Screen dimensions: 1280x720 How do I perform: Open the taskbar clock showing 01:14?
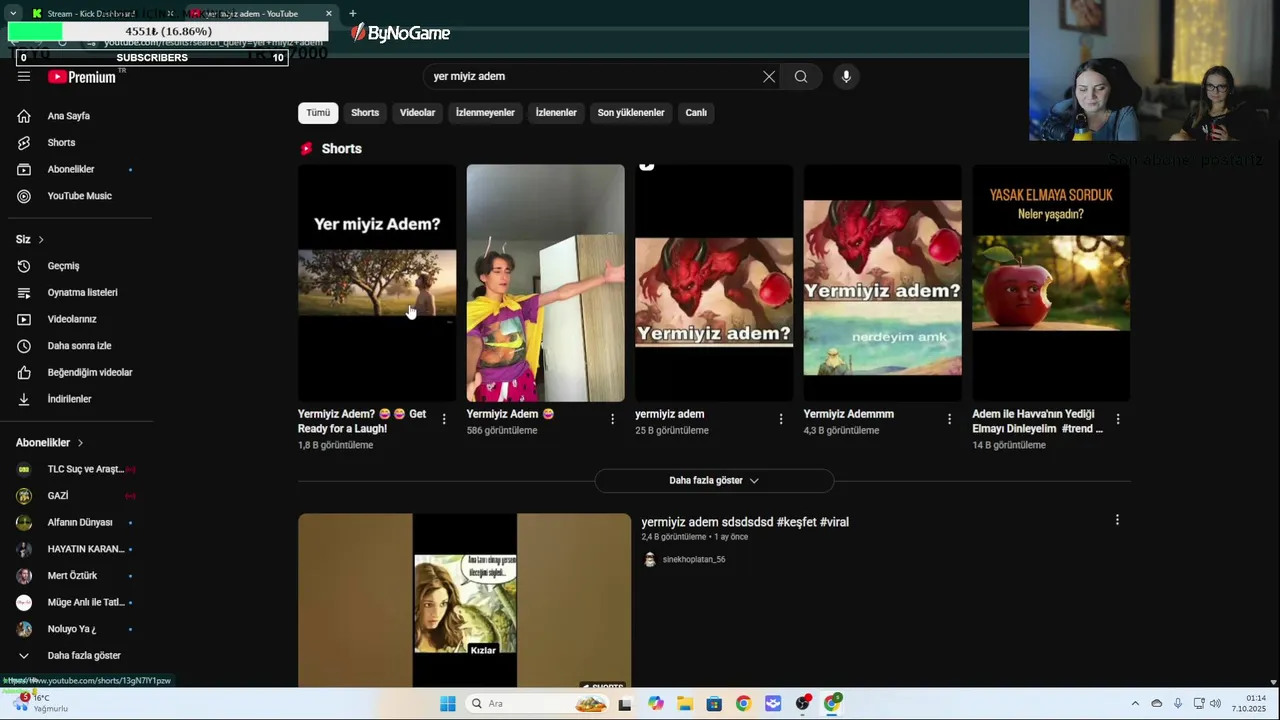[x=1249, y=704]
